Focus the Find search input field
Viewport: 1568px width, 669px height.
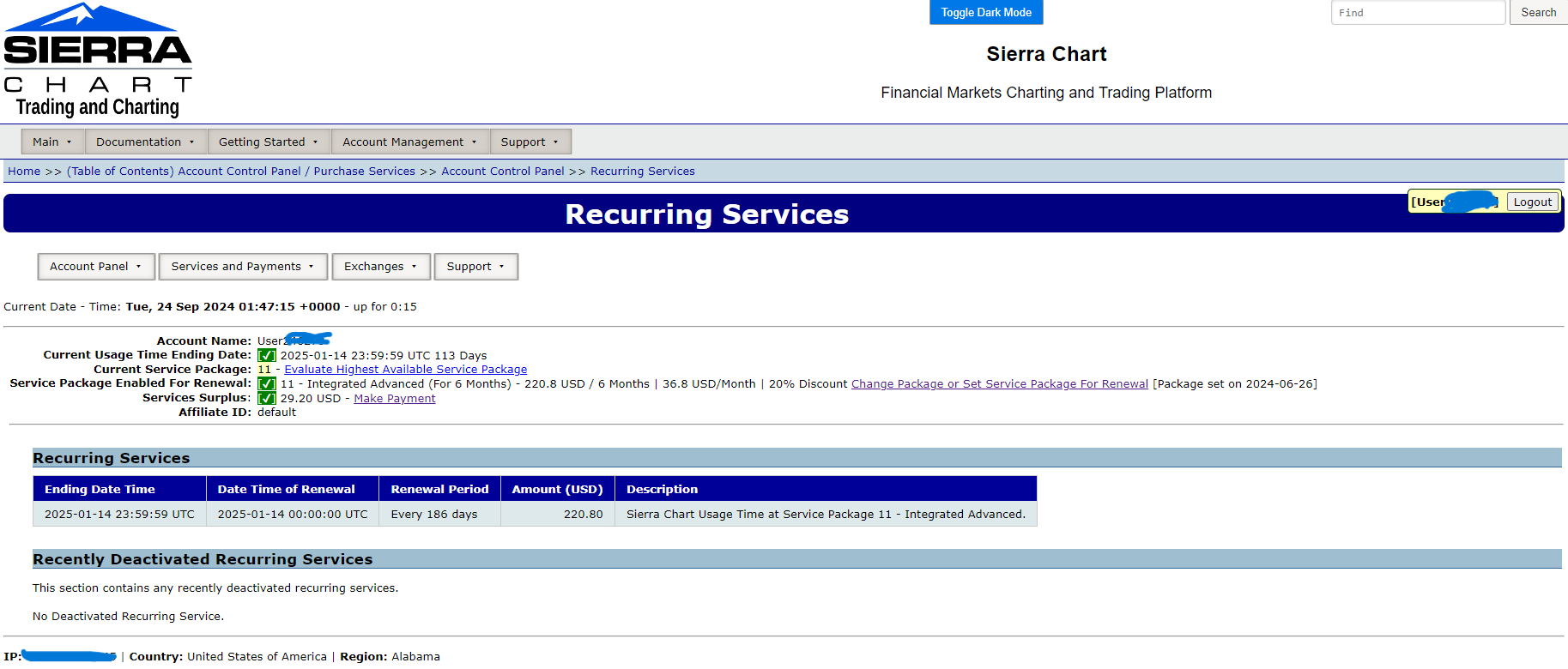[x=1418, y=12]
